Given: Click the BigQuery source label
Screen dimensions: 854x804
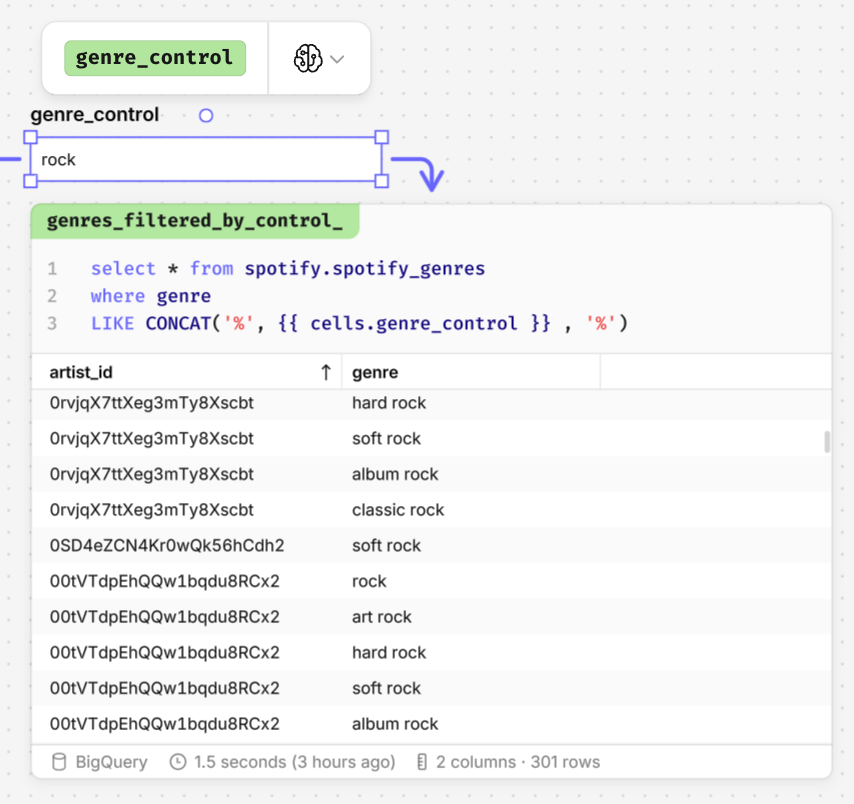Looking at the screenshot, I should pos(111,762).
